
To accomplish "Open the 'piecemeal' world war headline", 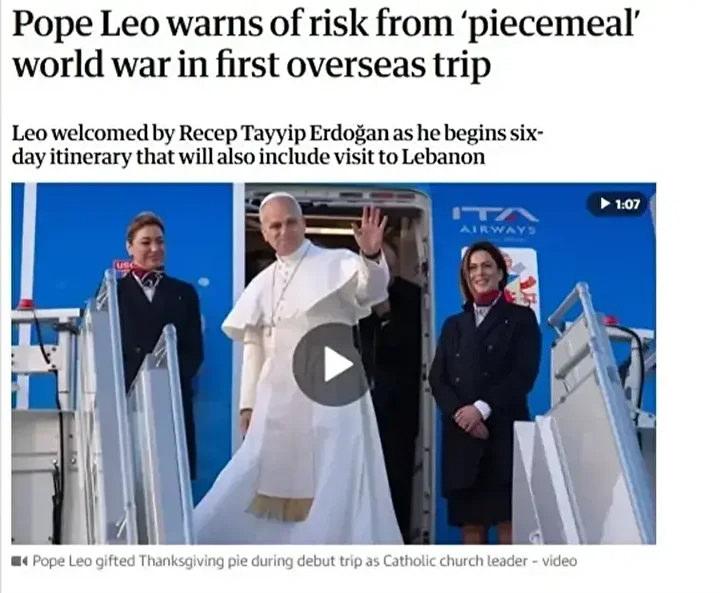I will 325,44.
